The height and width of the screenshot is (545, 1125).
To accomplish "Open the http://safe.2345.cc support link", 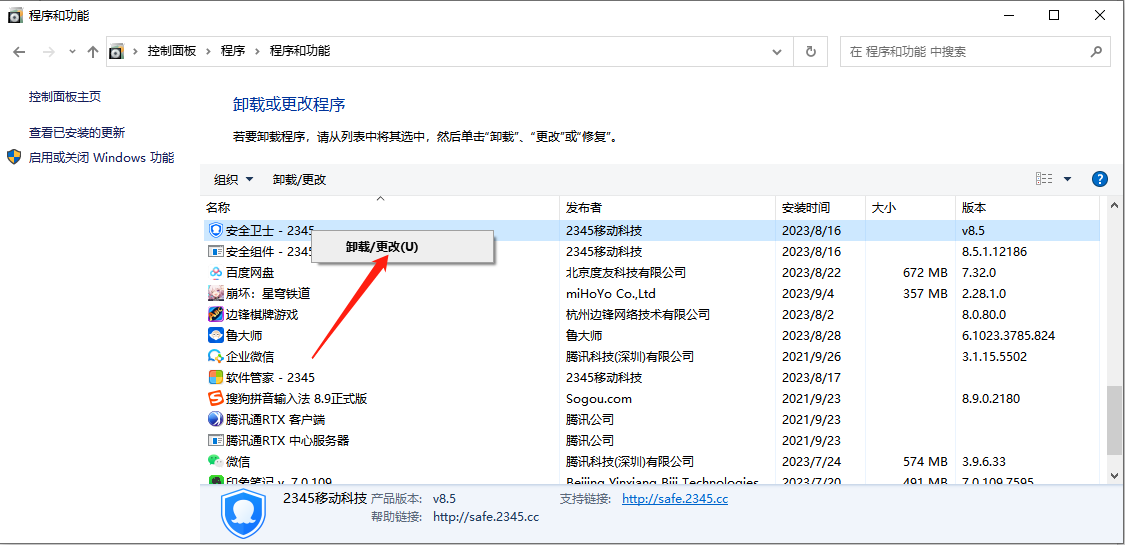I will 674,498.
